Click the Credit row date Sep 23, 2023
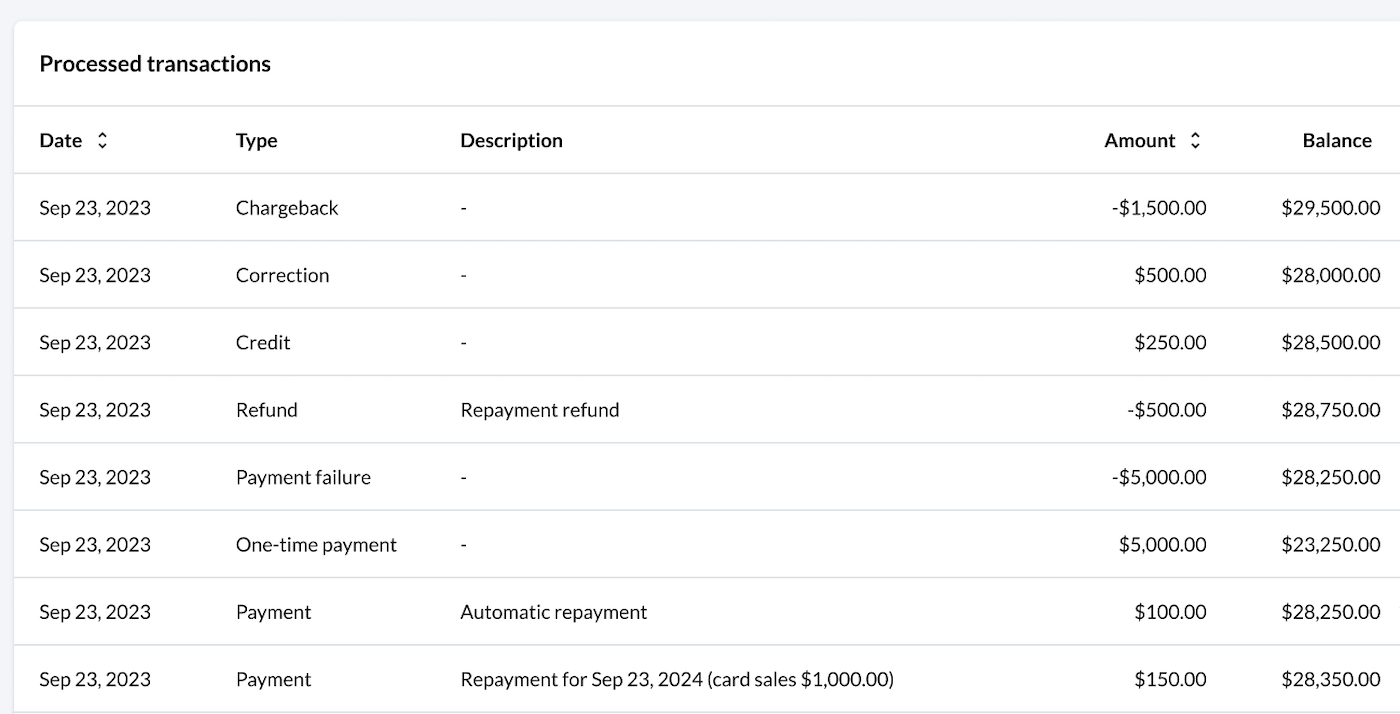 [x=95, y=342]
